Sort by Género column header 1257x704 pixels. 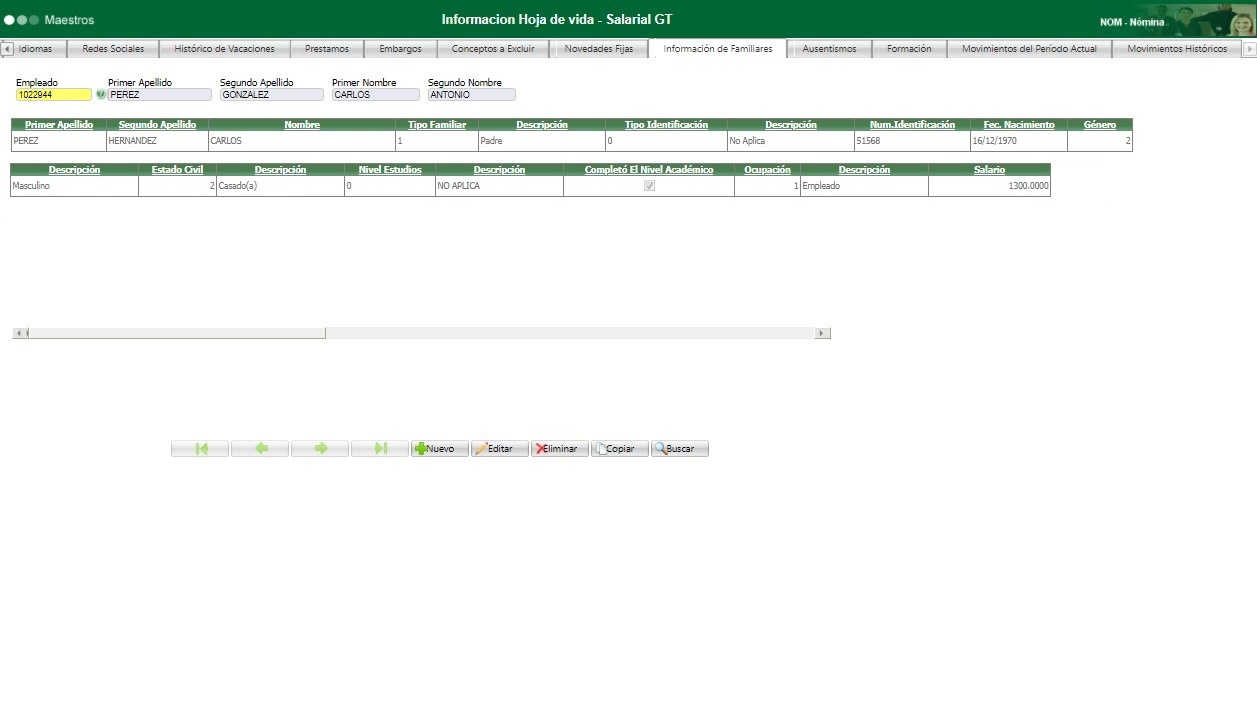pos(1100,125)
